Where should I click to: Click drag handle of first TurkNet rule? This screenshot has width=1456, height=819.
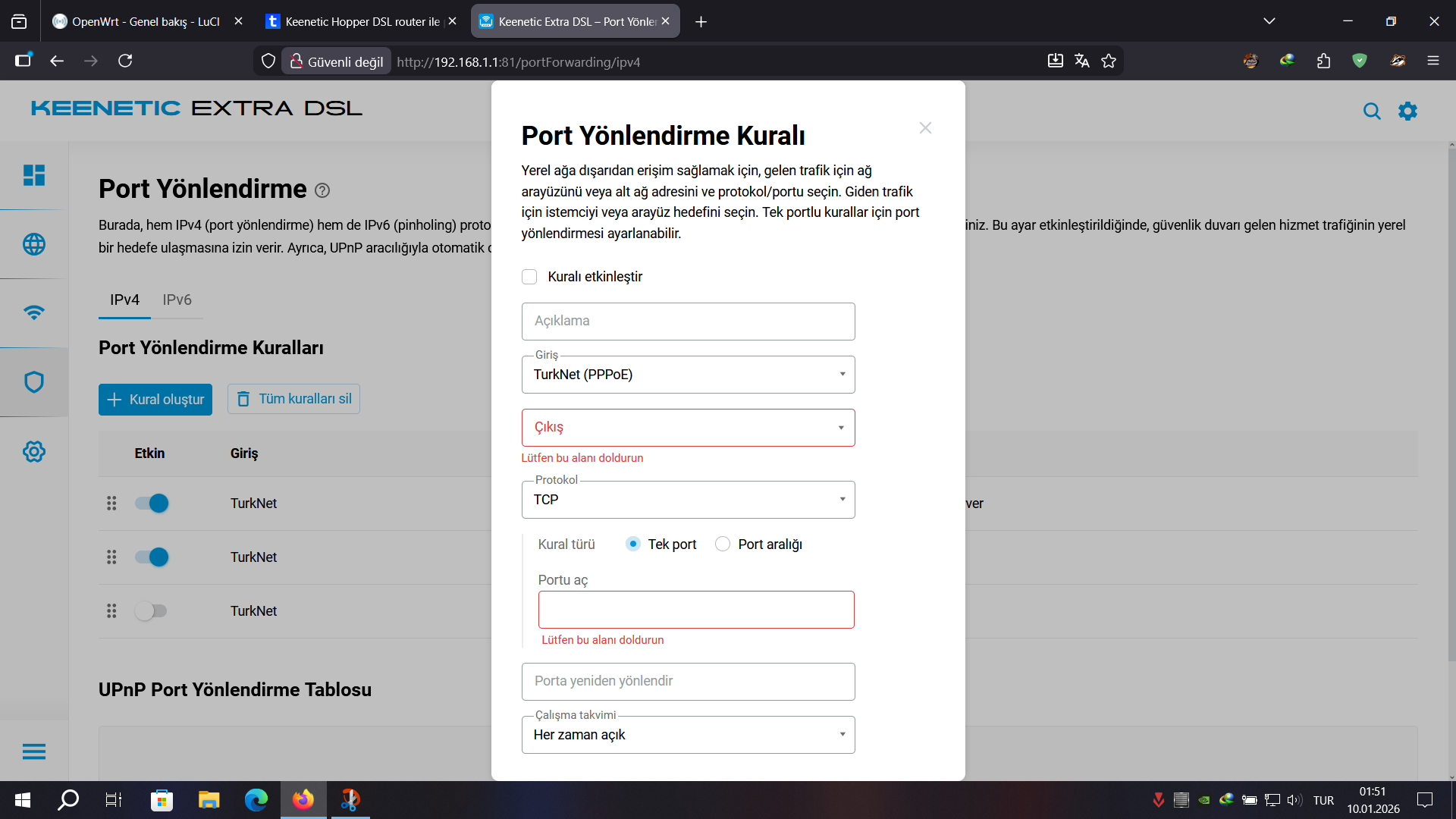(111, 504)
